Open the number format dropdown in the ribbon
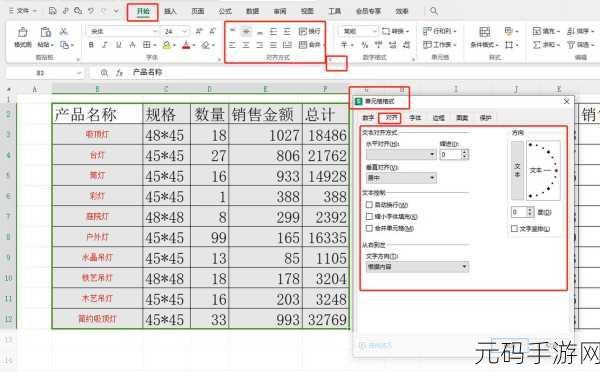600x372 pixels. [375, 31]
